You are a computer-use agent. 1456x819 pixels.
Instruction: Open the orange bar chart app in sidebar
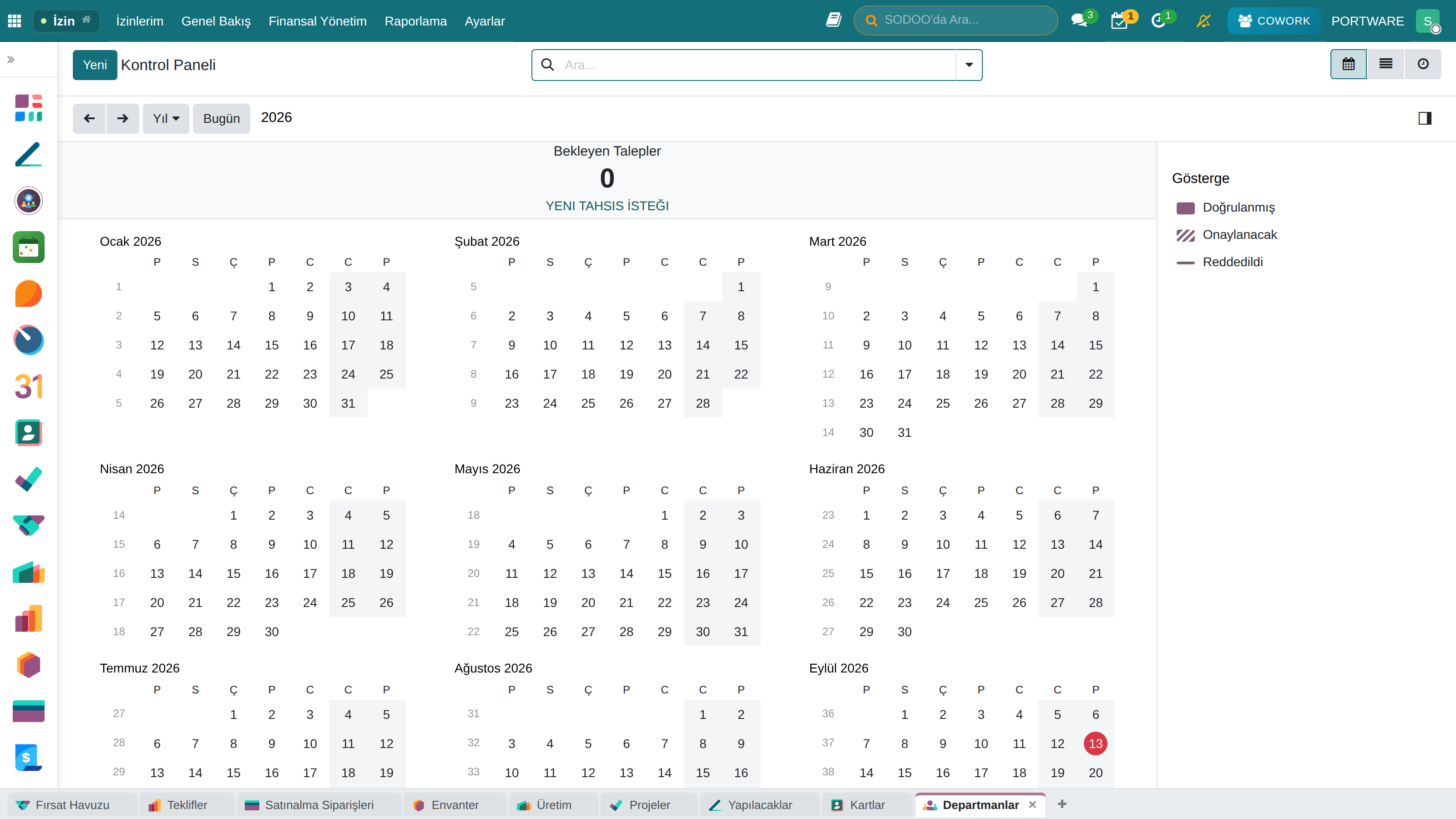[28, 618]
